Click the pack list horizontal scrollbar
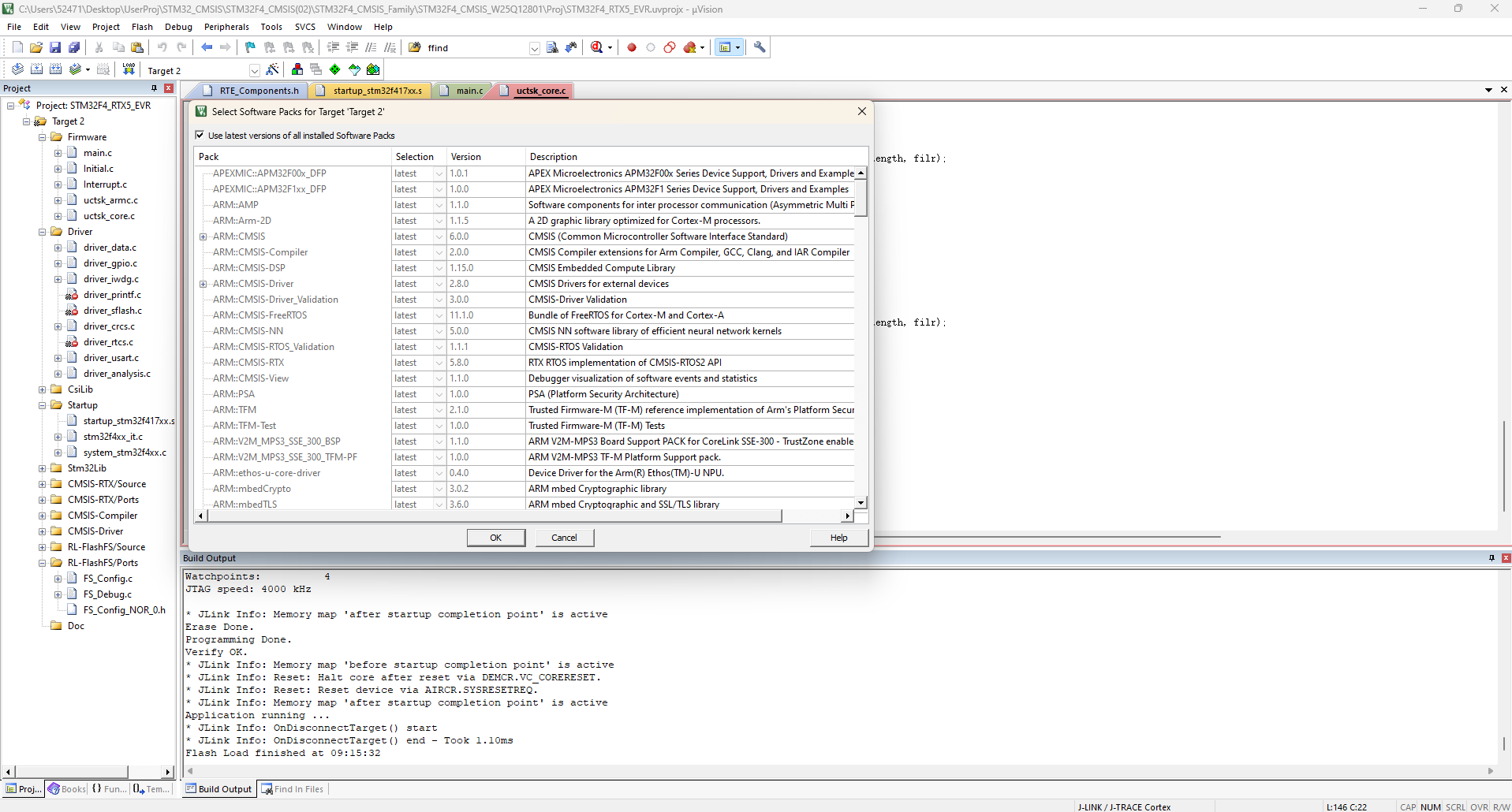1512x812 pixels. point(495,516)
